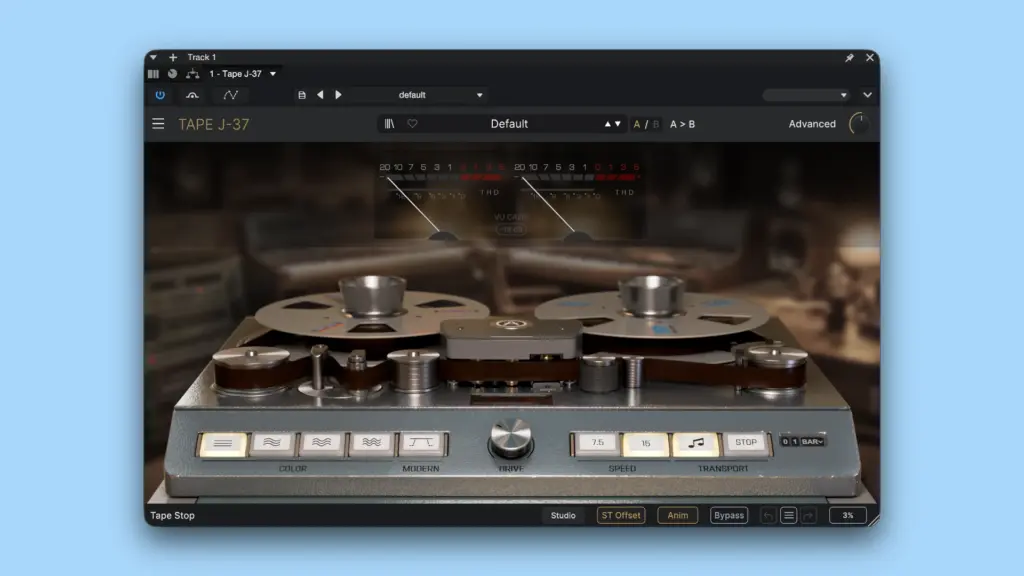Pin the plugin window
The height and width of the screenshot is (576, 1024).
tap(850, 57)
